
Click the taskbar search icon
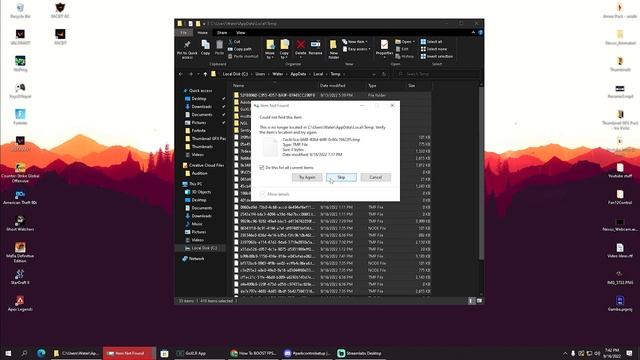(x=24, y=353)
